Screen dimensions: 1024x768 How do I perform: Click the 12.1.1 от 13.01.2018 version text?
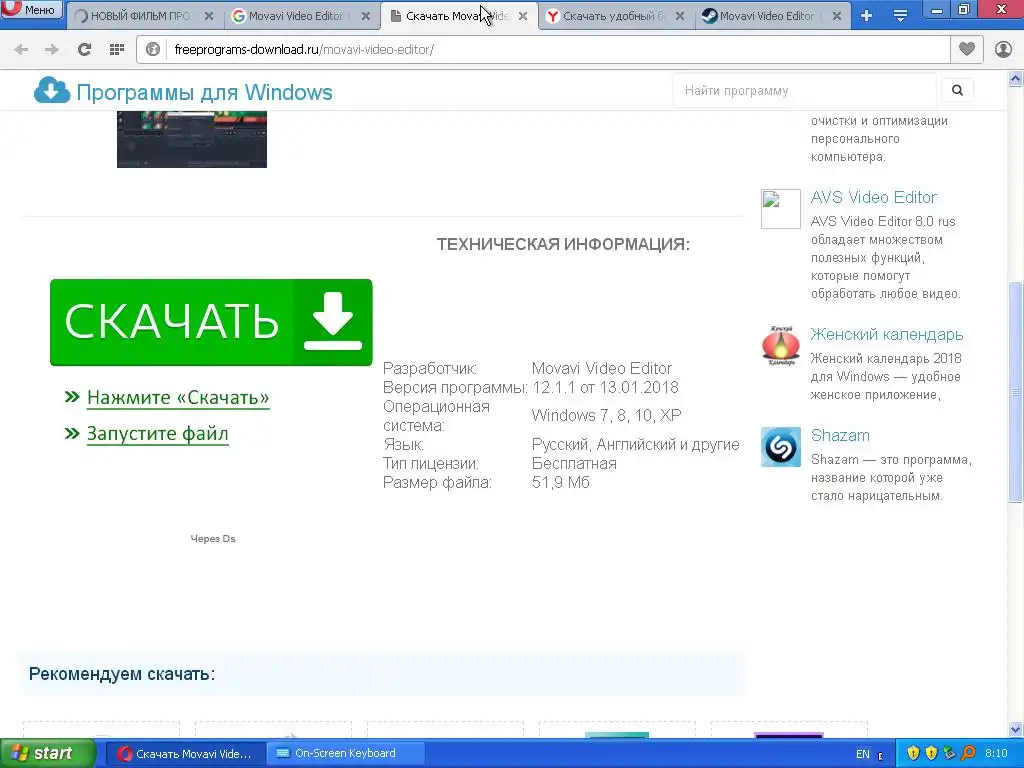tap(605, 387)
